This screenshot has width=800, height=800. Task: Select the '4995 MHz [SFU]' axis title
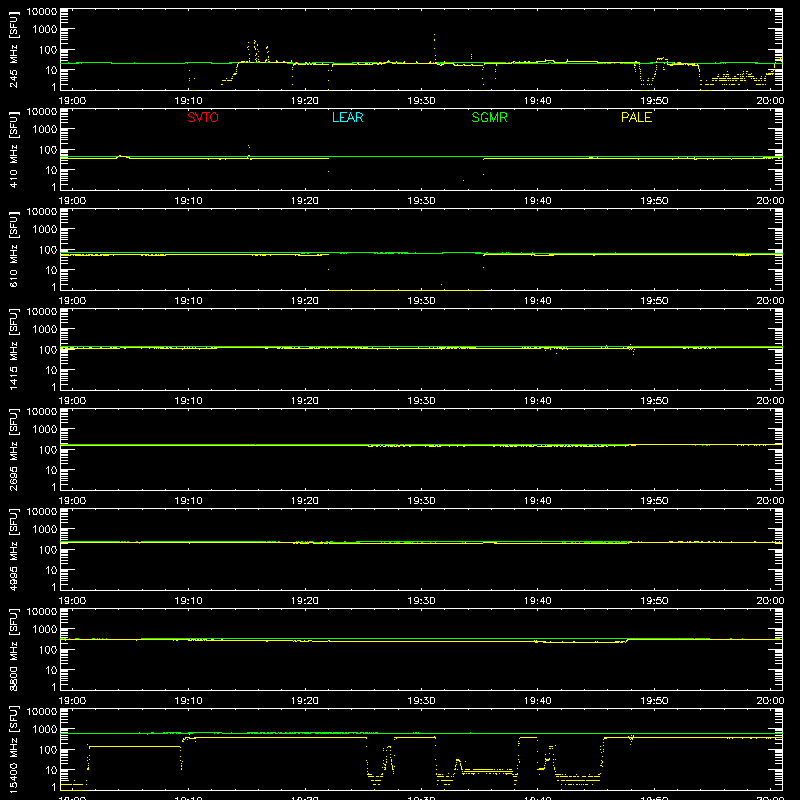point(13,549)
